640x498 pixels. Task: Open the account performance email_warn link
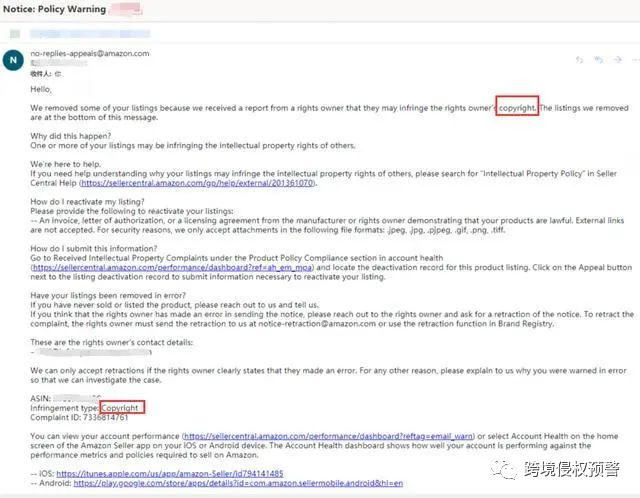[x=328, y=436]
